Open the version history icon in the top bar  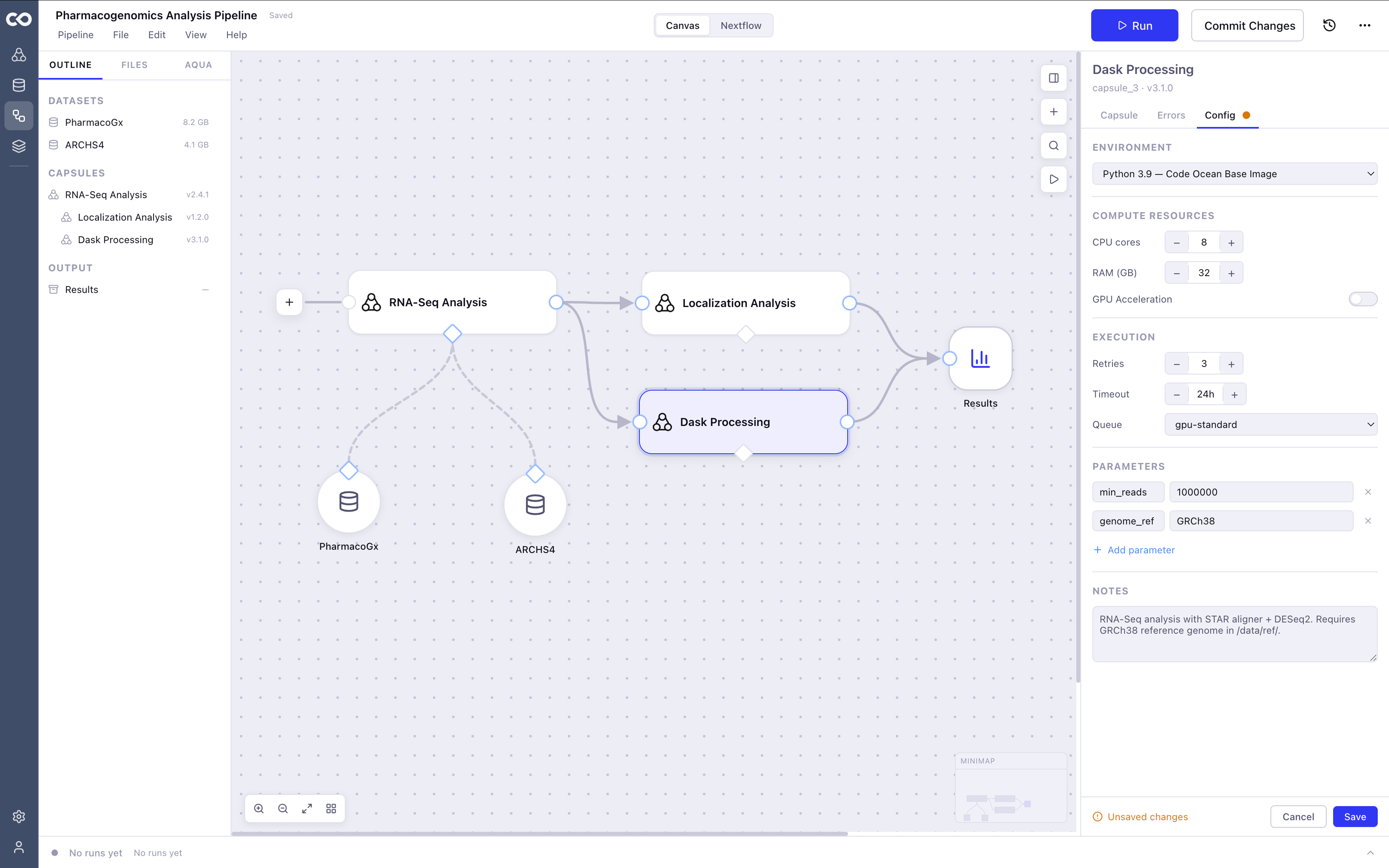pyautogui.click(x=1329, y=25)
